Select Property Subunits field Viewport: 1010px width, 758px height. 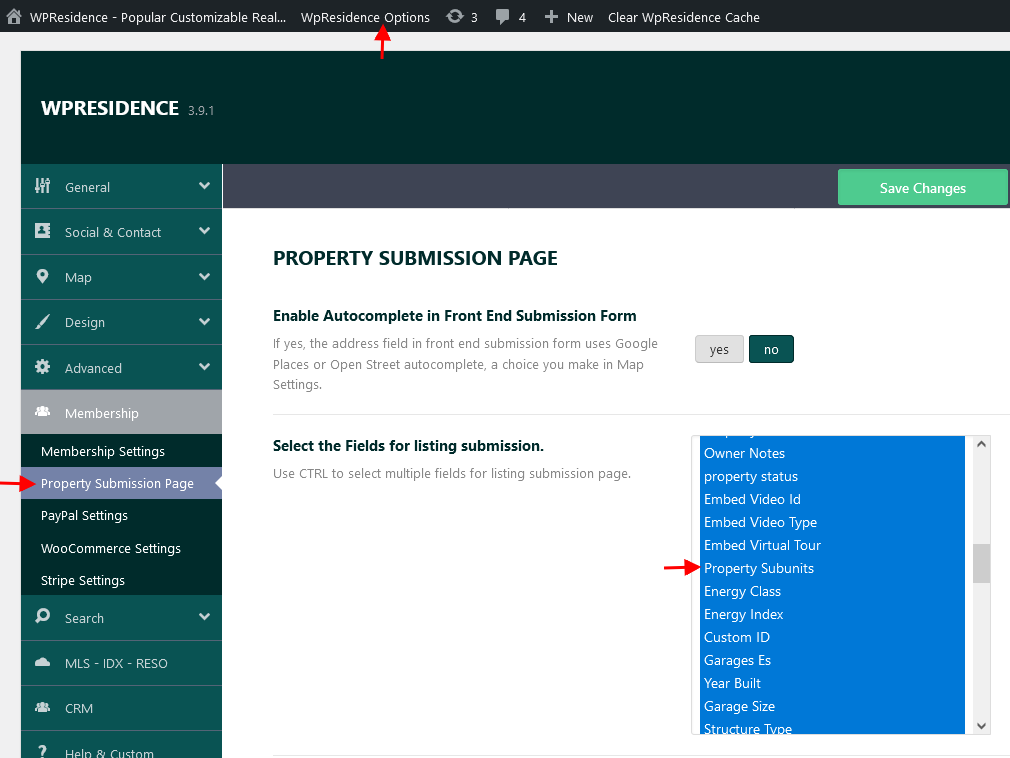(x=832, y=569)
